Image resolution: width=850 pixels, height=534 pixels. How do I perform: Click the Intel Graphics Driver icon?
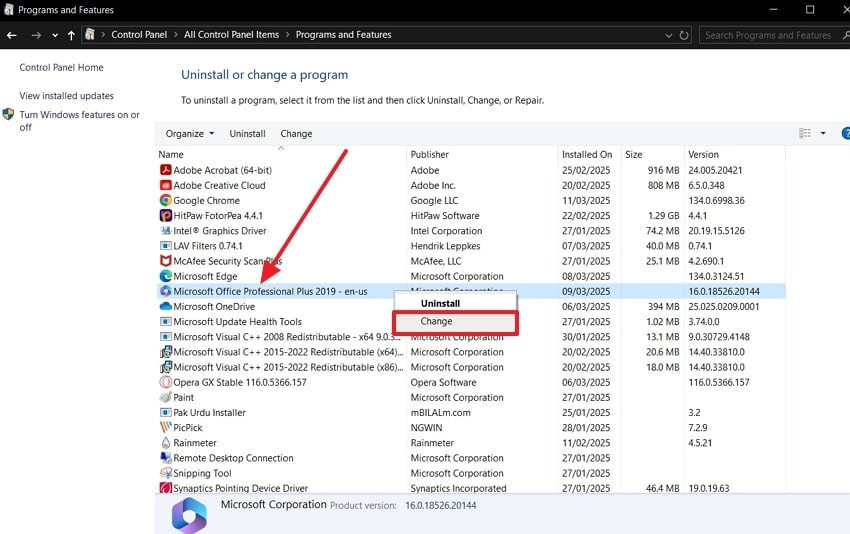[166, 231]
